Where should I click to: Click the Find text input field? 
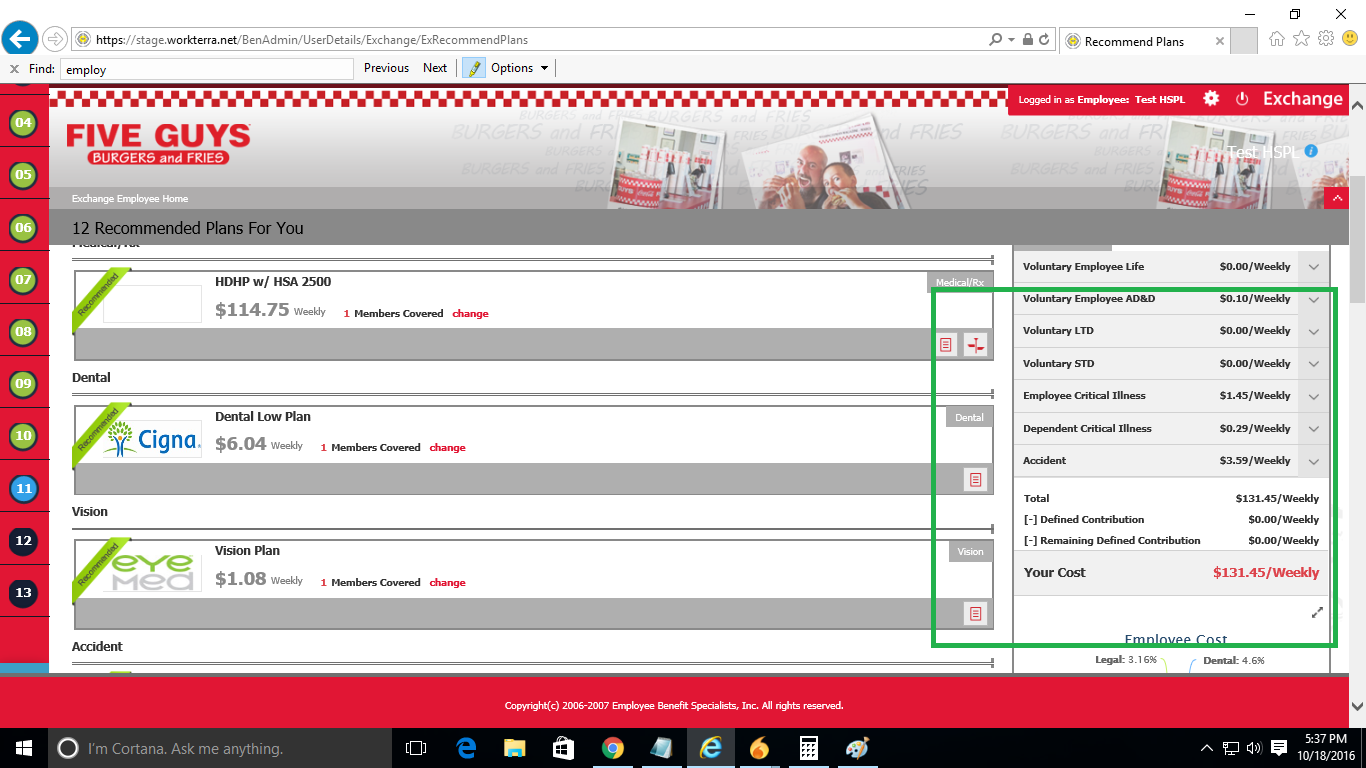pos(207,69)
